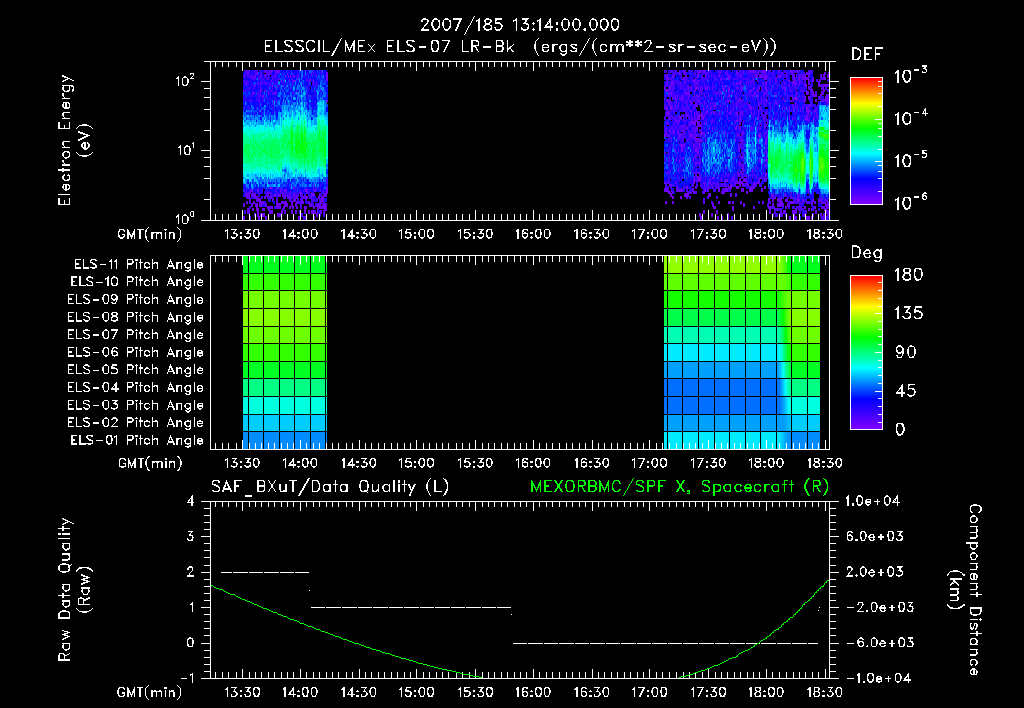The height and width of the screenshot is (708, 1024).
Task: Click the 90 tick label on the Deg scale
Action: (906, 353)
